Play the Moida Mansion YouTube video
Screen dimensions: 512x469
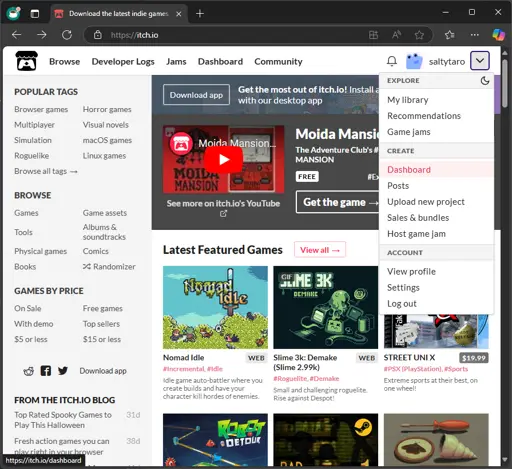(224, 160)
